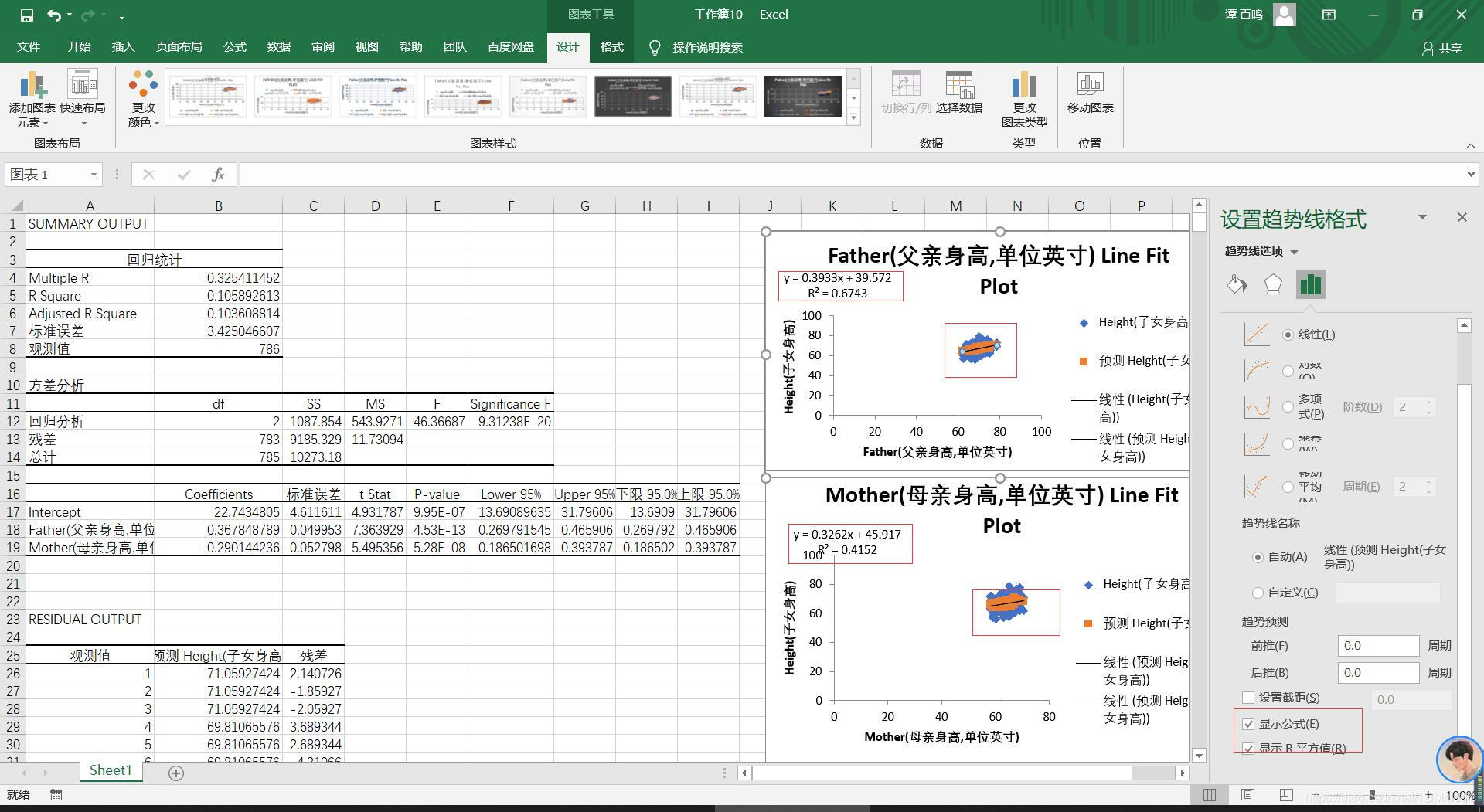Click the moving average trendline icon
Image resolution: width=1484 pixels, height=812 pixels.
pyautogui.click(x=1257, y=487)
